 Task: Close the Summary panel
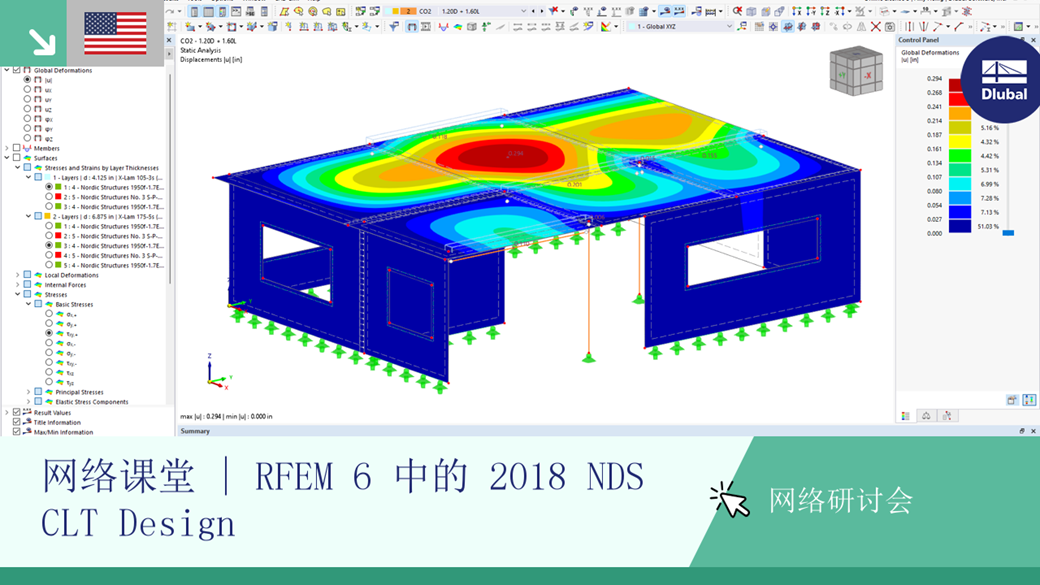click(x=1033, y=431)
